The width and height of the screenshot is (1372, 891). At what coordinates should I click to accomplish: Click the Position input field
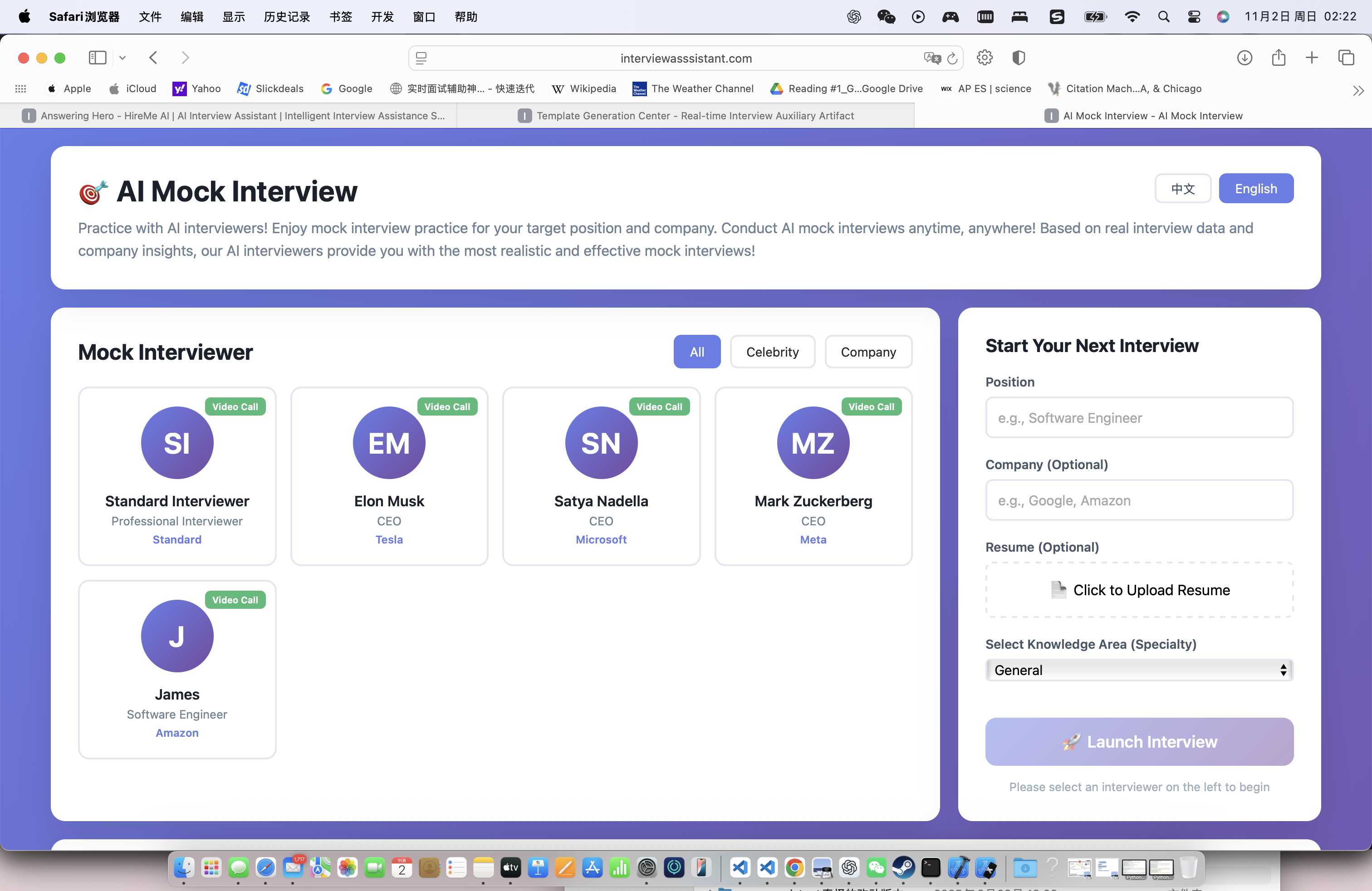click(x=1138, y=418)
